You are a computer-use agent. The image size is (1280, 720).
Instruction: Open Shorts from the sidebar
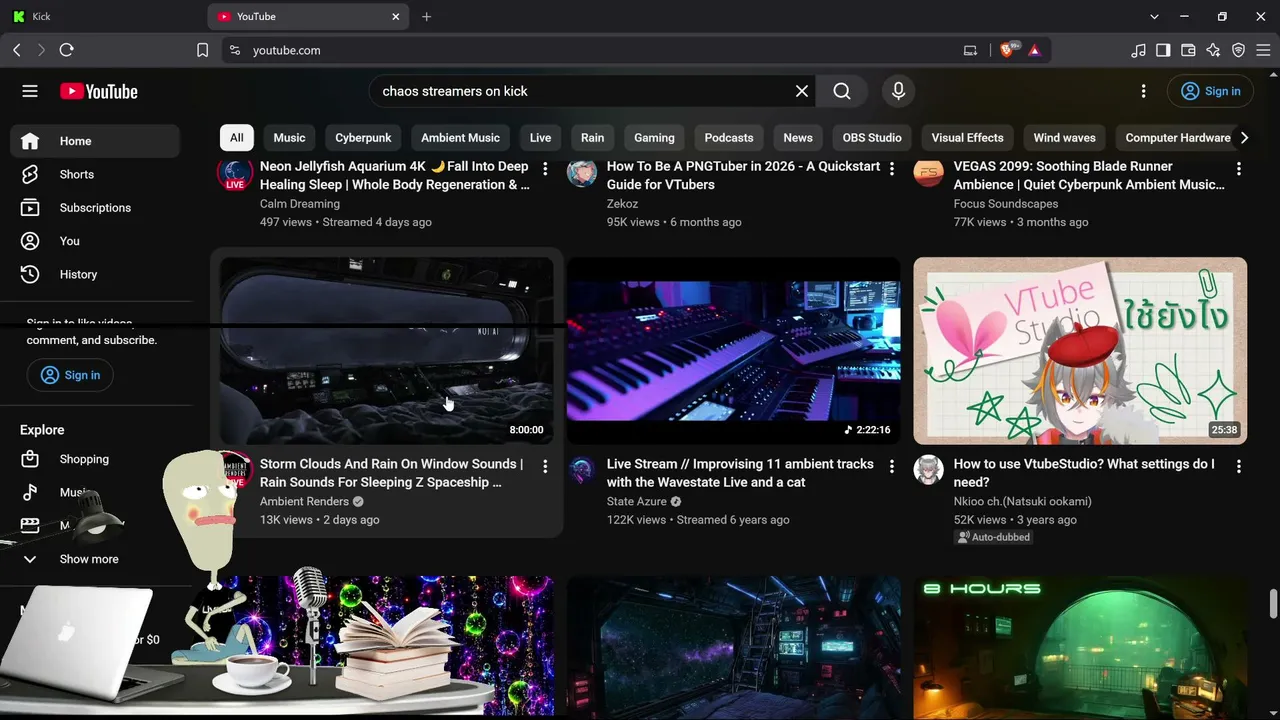(95, 174)
